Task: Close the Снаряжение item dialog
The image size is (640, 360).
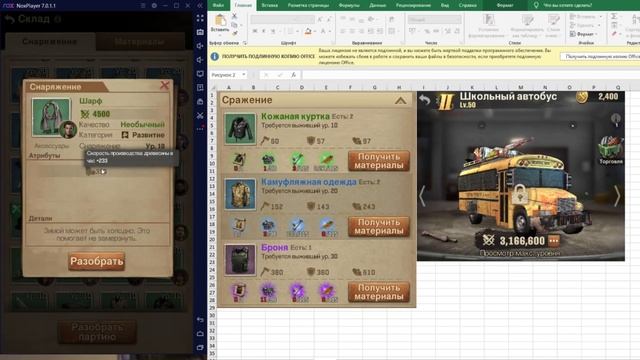Action: click(164, 85)
